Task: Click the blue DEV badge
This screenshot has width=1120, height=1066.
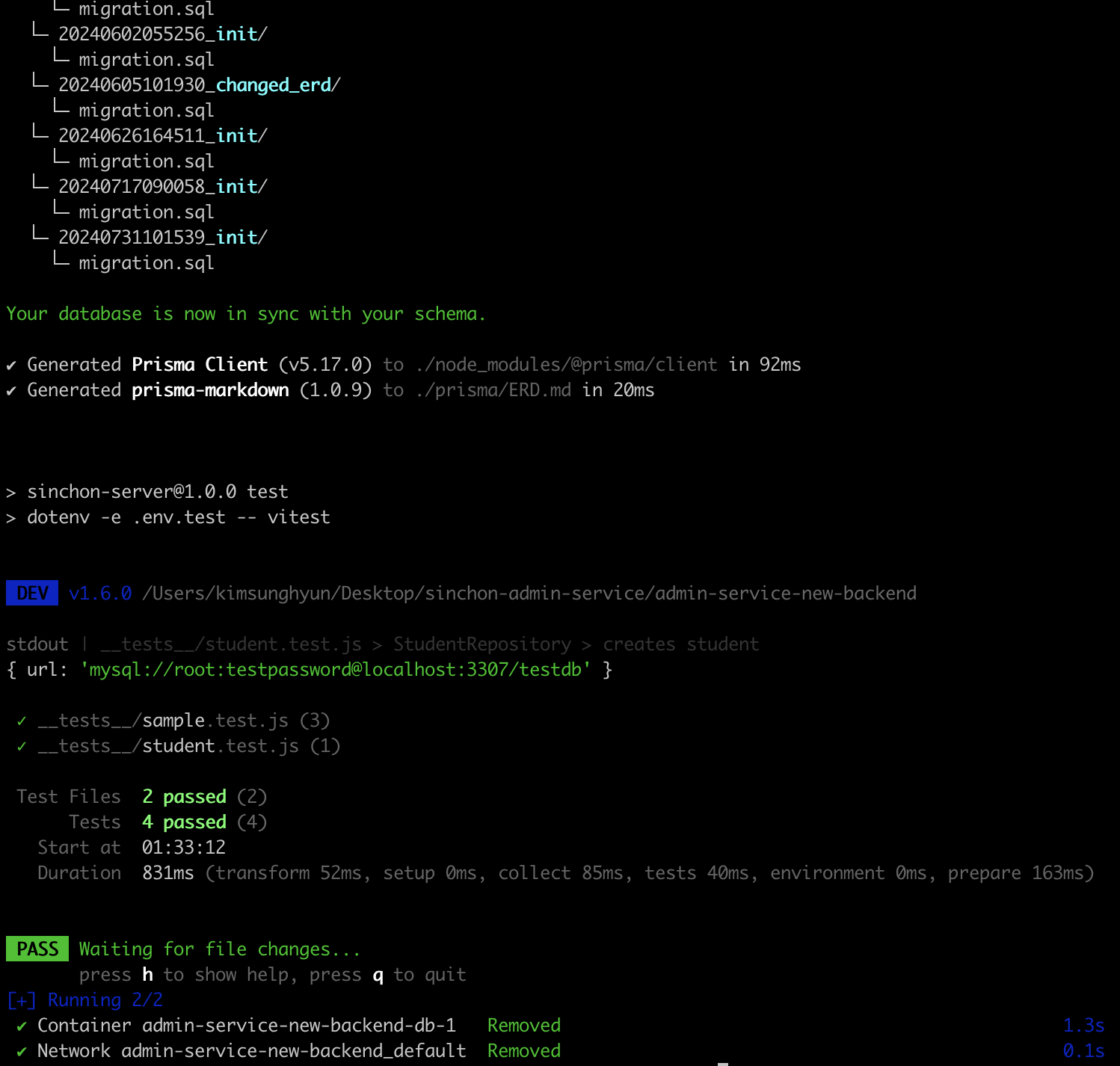Action: coord(32,594)
